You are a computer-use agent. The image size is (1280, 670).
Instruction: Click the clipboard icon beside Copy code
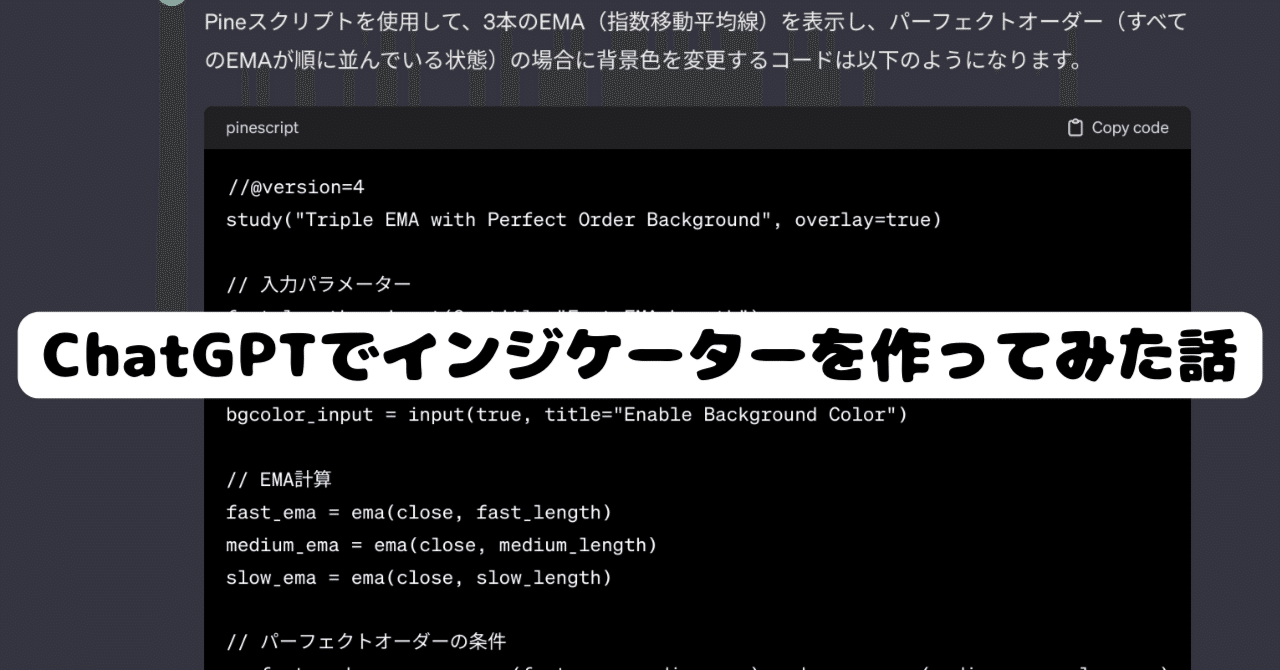click(x=1074, y=127)
